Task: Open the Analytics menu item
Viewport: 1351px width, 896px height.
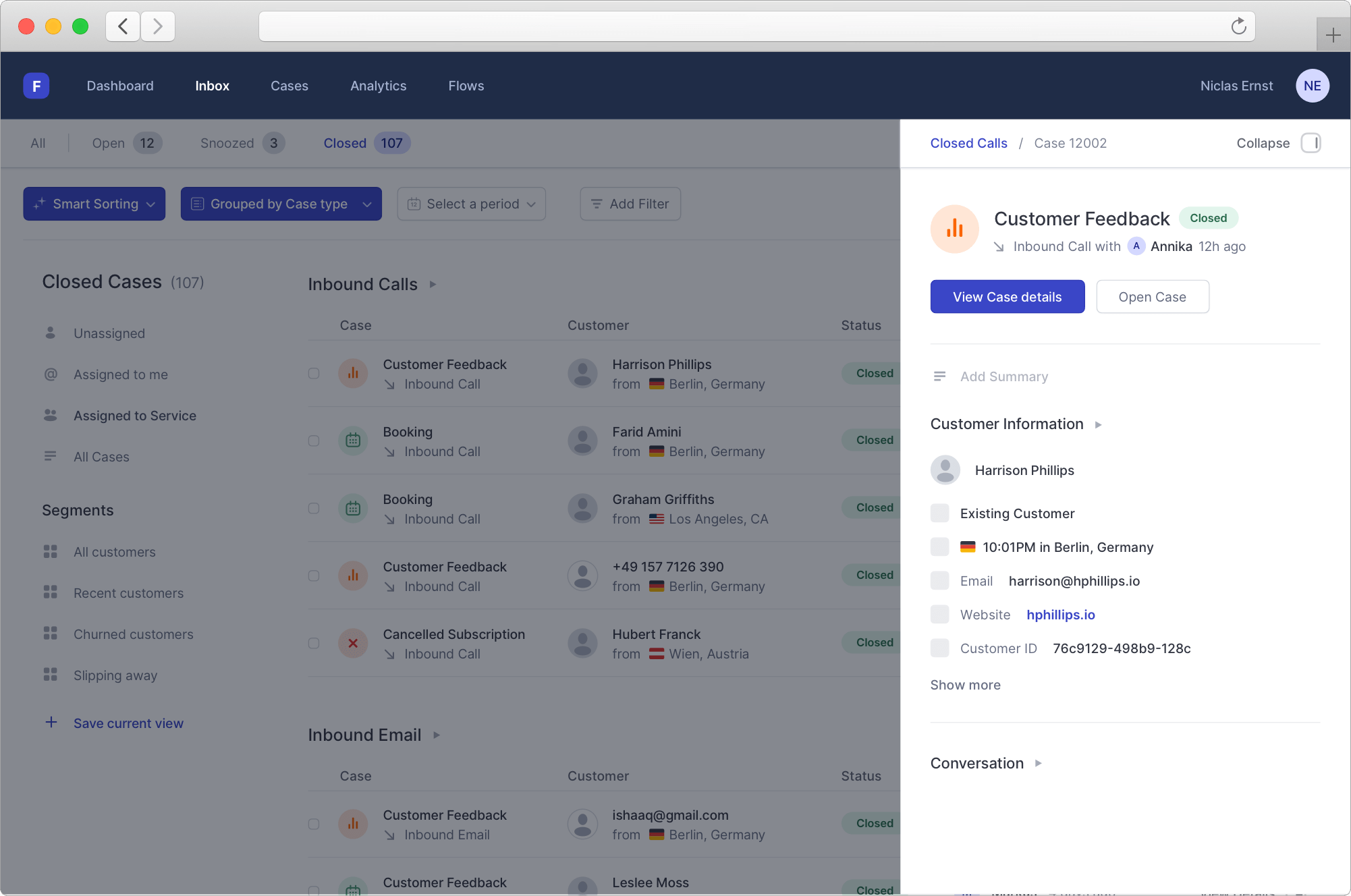Action: (x=378, y=86)
